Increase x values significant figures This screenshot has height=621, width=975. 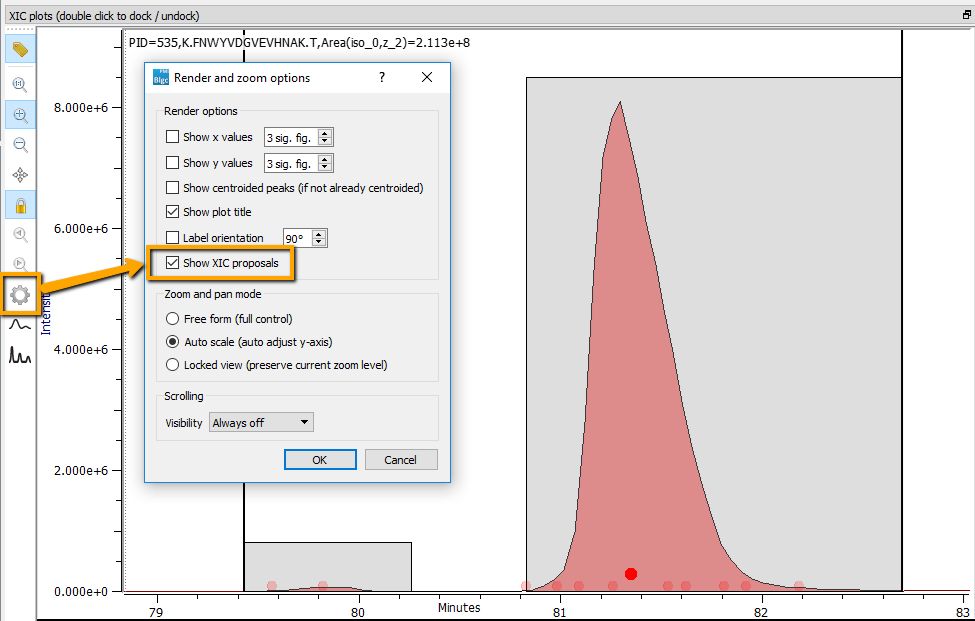325,133
